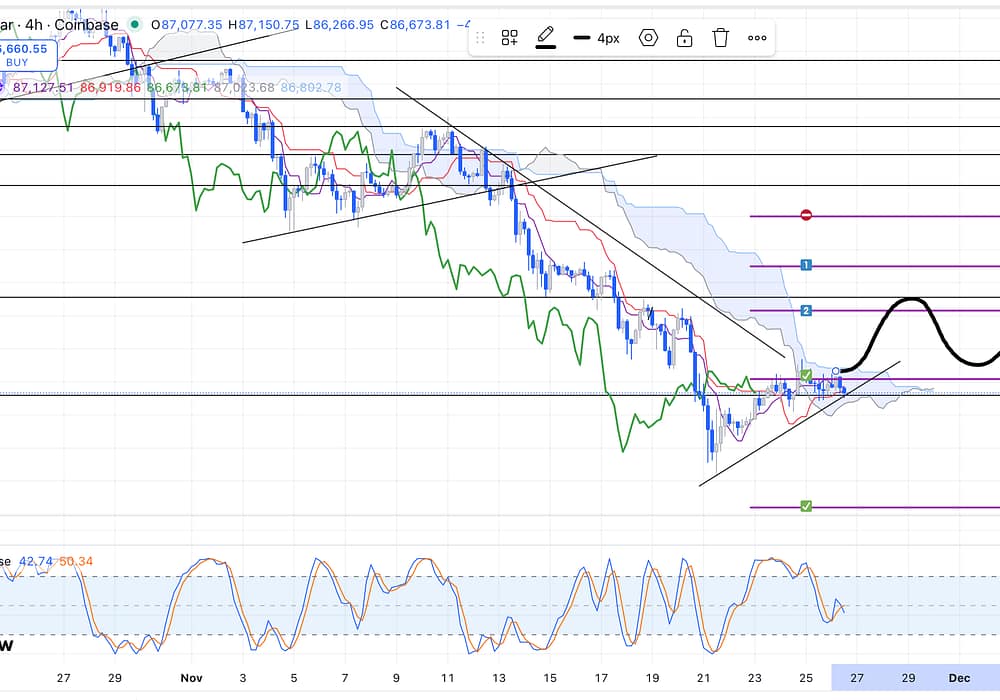Delete the drawing with the trash icon
Image resolution: width=1000 pixels, height=700 pixels.
click(720, 38)
